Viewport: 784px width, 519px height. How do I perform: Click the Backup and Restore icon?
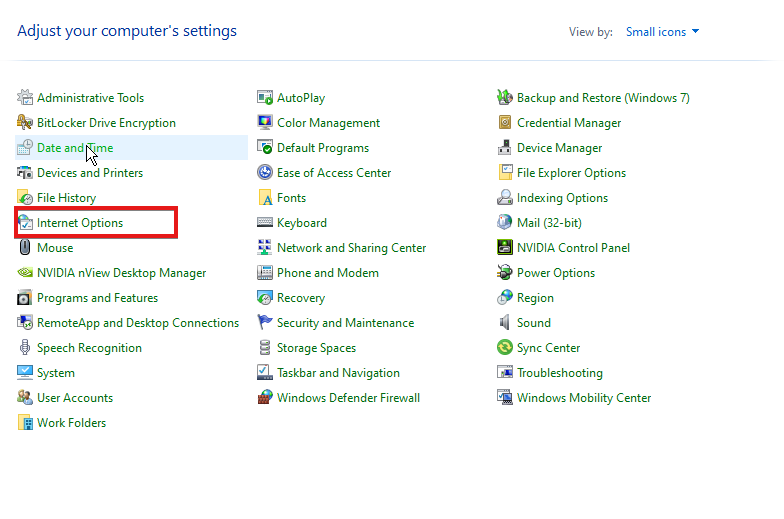[x=504, y=98]
